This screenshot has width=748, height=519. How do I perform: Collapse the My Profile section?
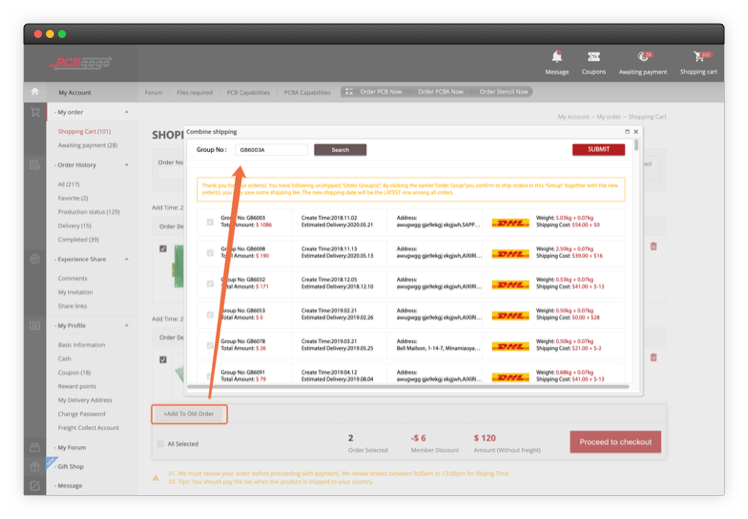click(126, 325)
